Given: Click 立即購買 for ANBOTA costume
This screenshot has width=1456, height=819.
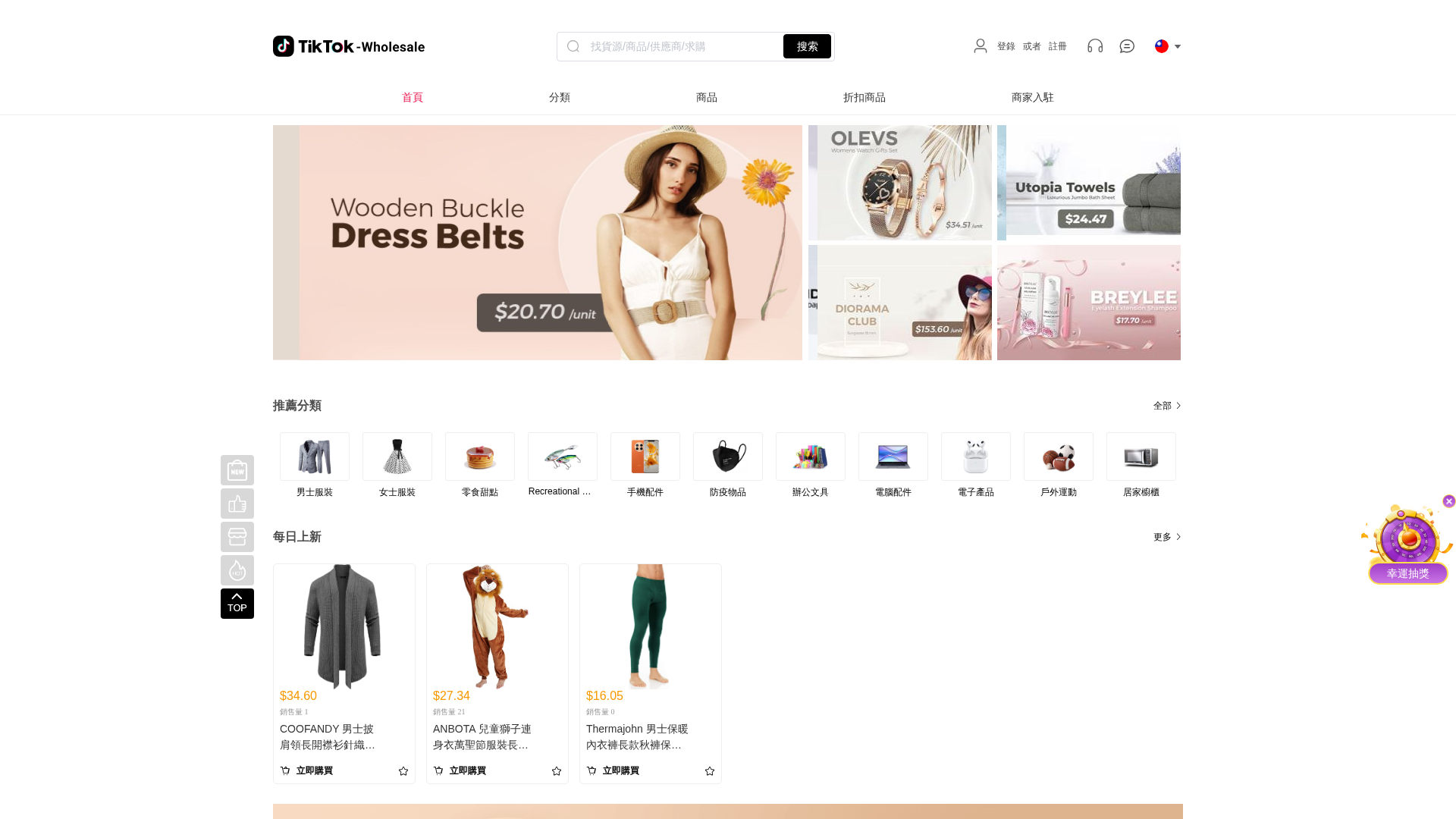Looking at the screenshot, I should click(x=468, y=770).
